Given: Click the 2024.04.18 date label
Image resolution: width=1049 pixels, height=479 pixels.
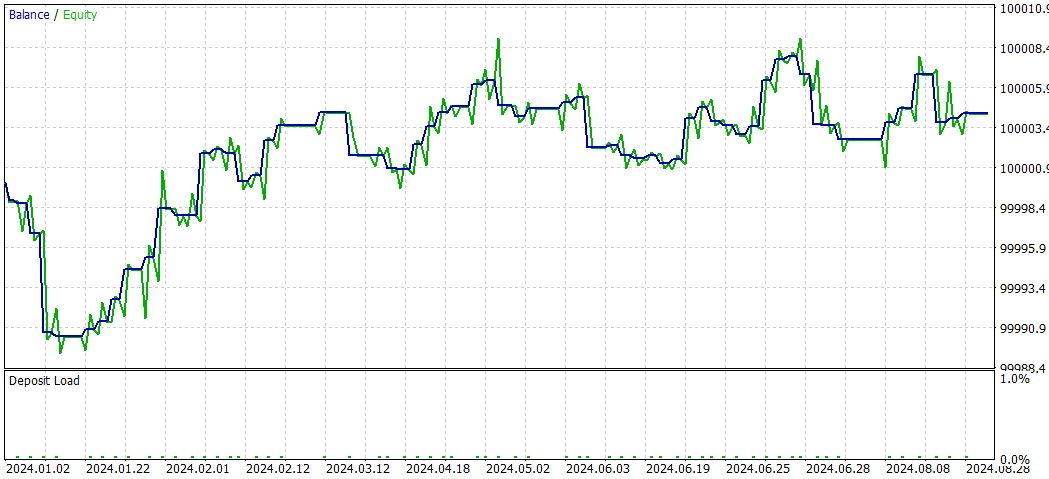Looking at the screenshot, I should tap(438, 468).
